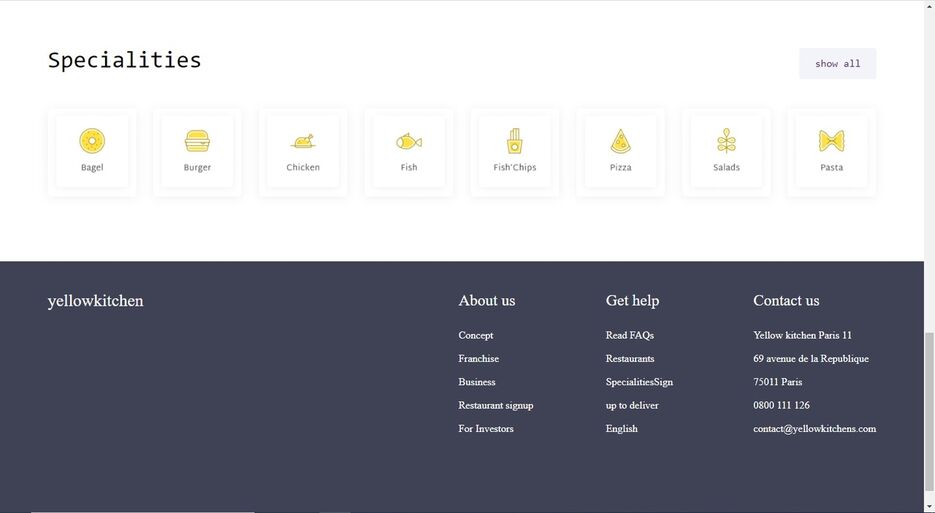Open the Concept footer link
Viewport: 935px width, 513px height.
point(476,335)
